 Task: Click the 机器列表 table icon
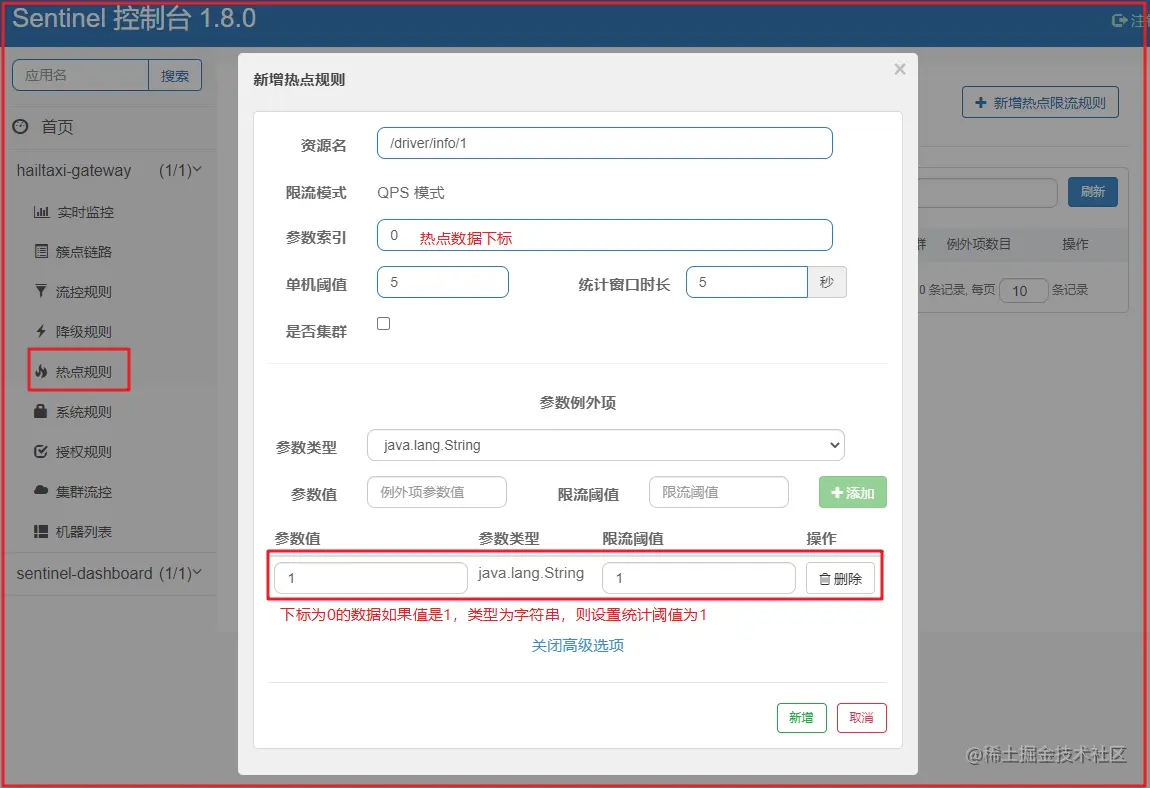41,531
